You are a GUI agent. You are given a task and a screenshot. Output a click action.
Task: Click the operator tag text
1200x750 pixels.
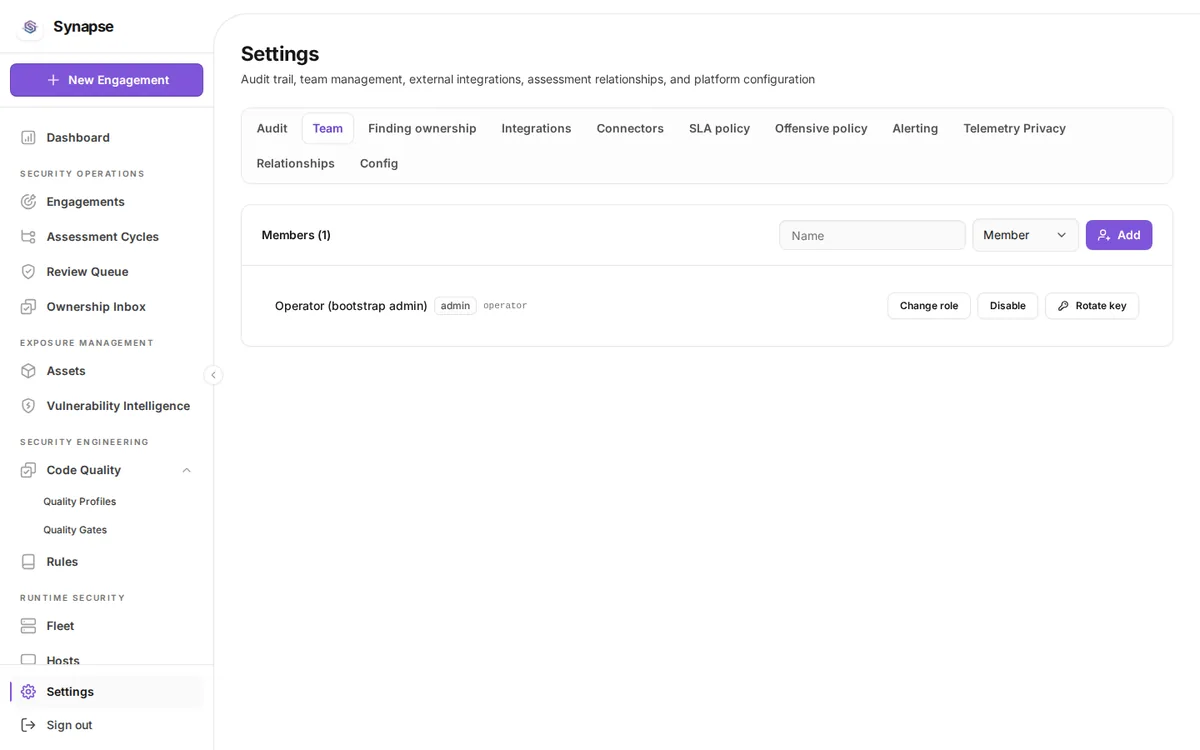point(505,306)
